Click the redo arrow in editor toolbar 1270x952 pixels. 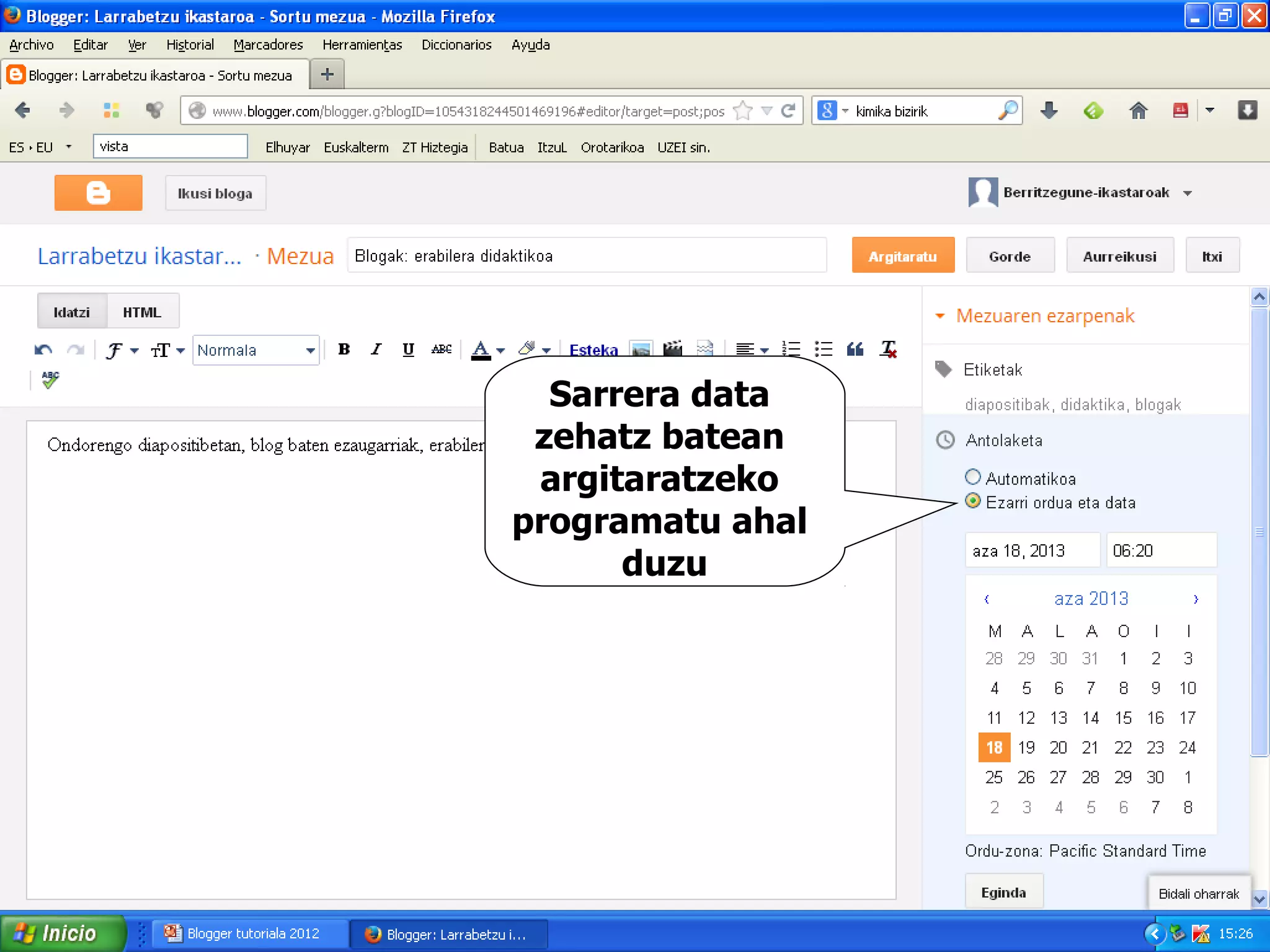tap(76, 350)
